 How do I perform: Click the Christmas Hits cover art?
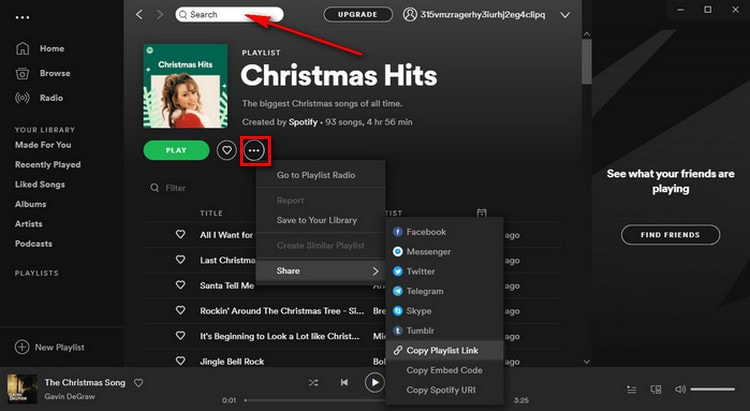[186, 86]
